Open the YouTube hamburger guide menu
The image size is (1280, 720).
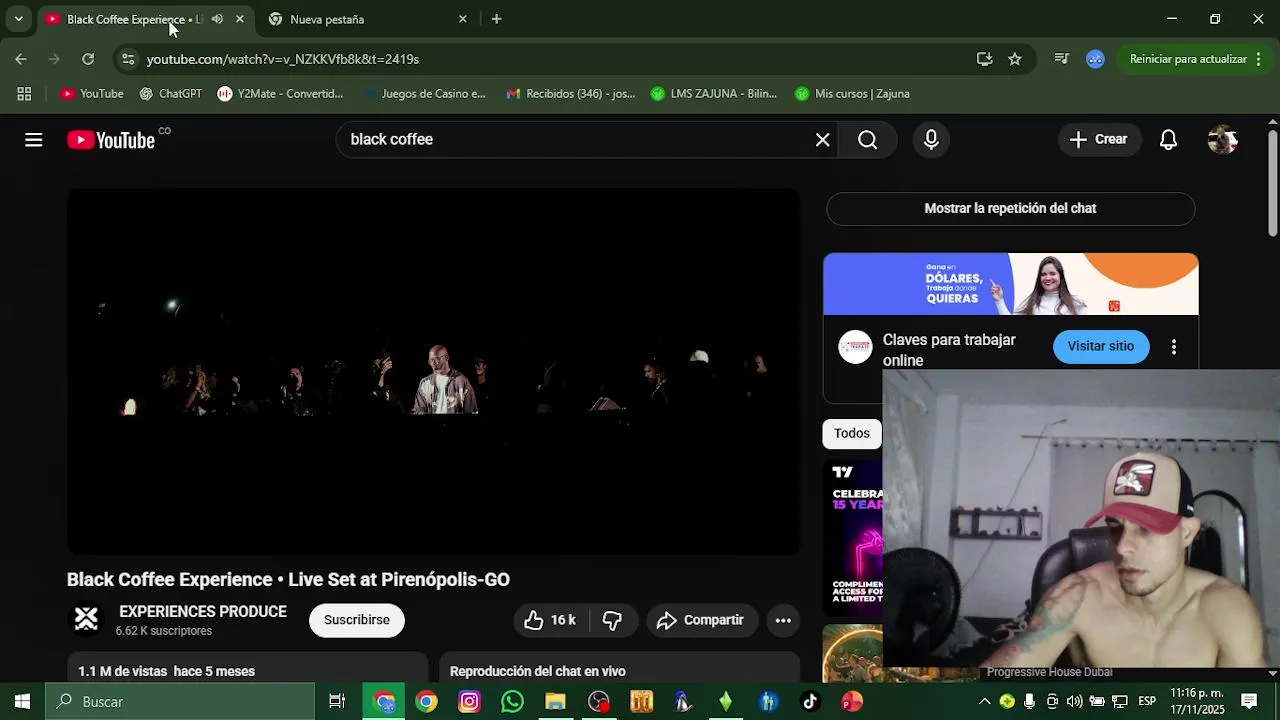pyautogui.click(x=34, y=140)
